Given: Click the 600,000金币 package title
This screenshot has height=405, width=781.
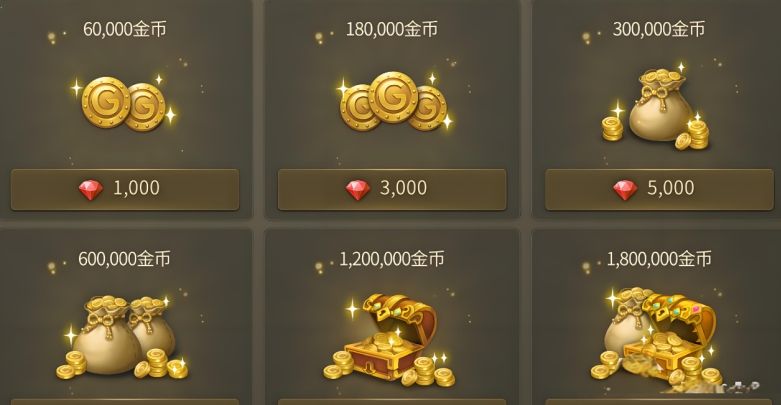Looking at the screenshot, I should click(x=125, y=259).
